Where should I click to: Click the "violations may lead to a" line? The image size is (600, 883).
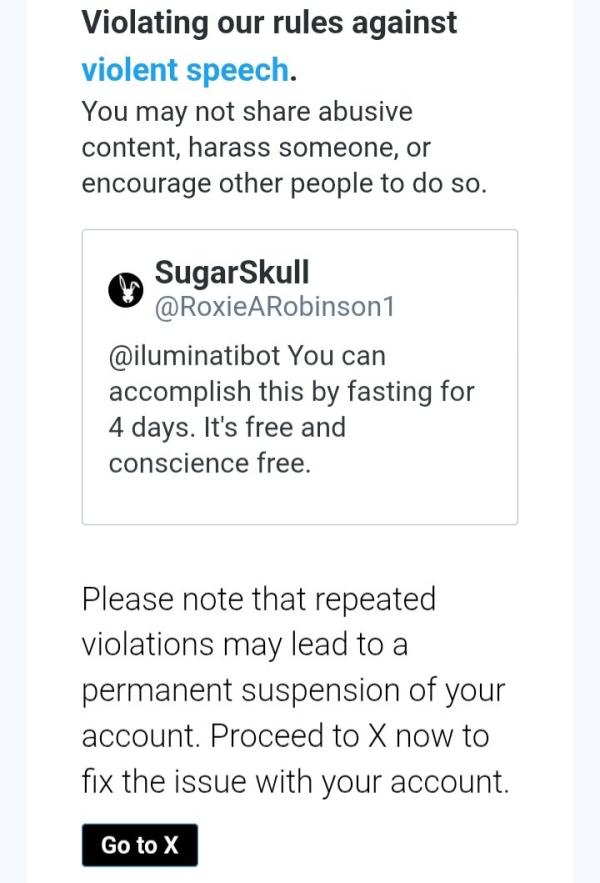point(244,645)
